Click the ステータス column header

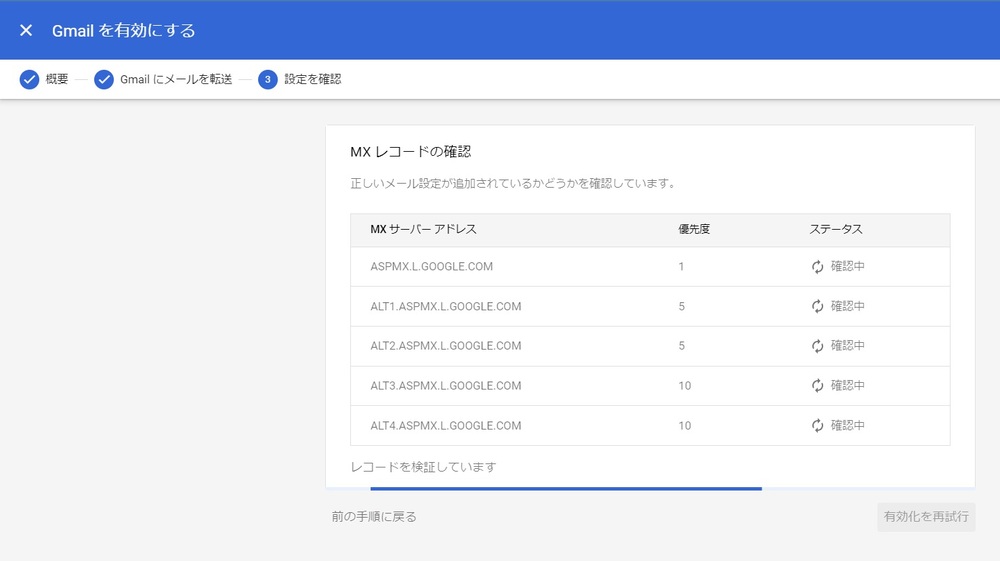click(x=835, y=229)
